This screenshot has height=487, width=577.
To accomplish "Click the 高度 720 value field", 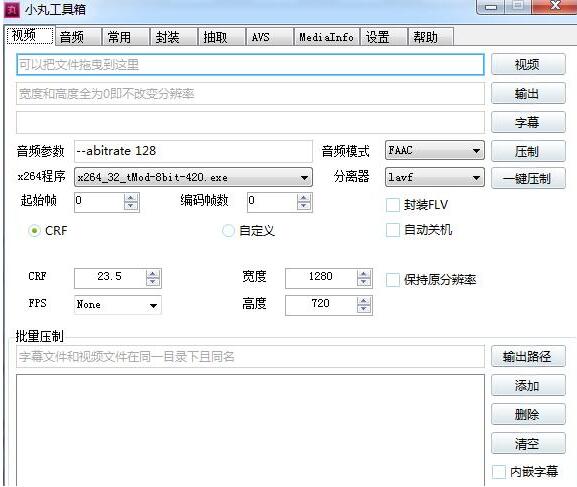I will click(321, 305).
